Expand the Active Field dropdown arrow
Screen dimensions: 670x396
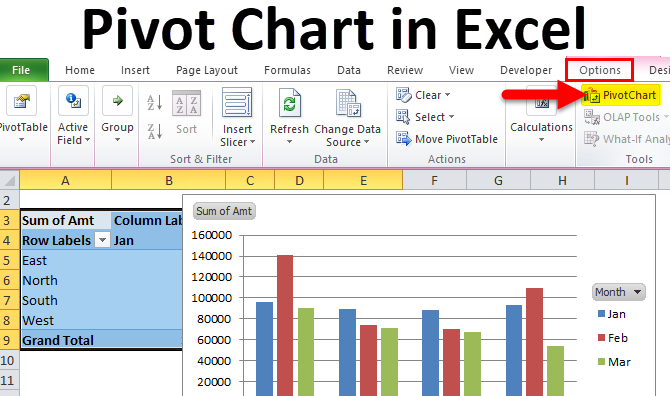point(88,140)
